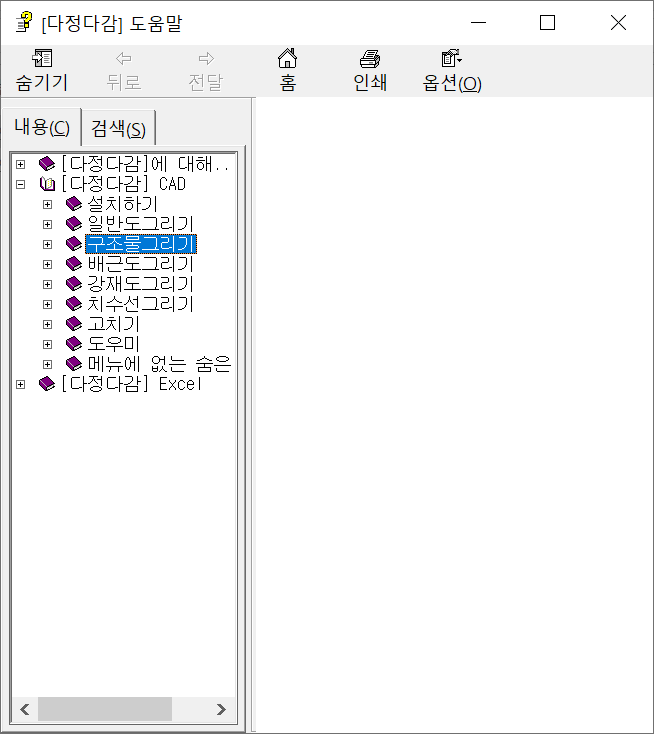Click book icon beside [다정다감] Excel
654x734 pixels.
click(x=47, y=384)
